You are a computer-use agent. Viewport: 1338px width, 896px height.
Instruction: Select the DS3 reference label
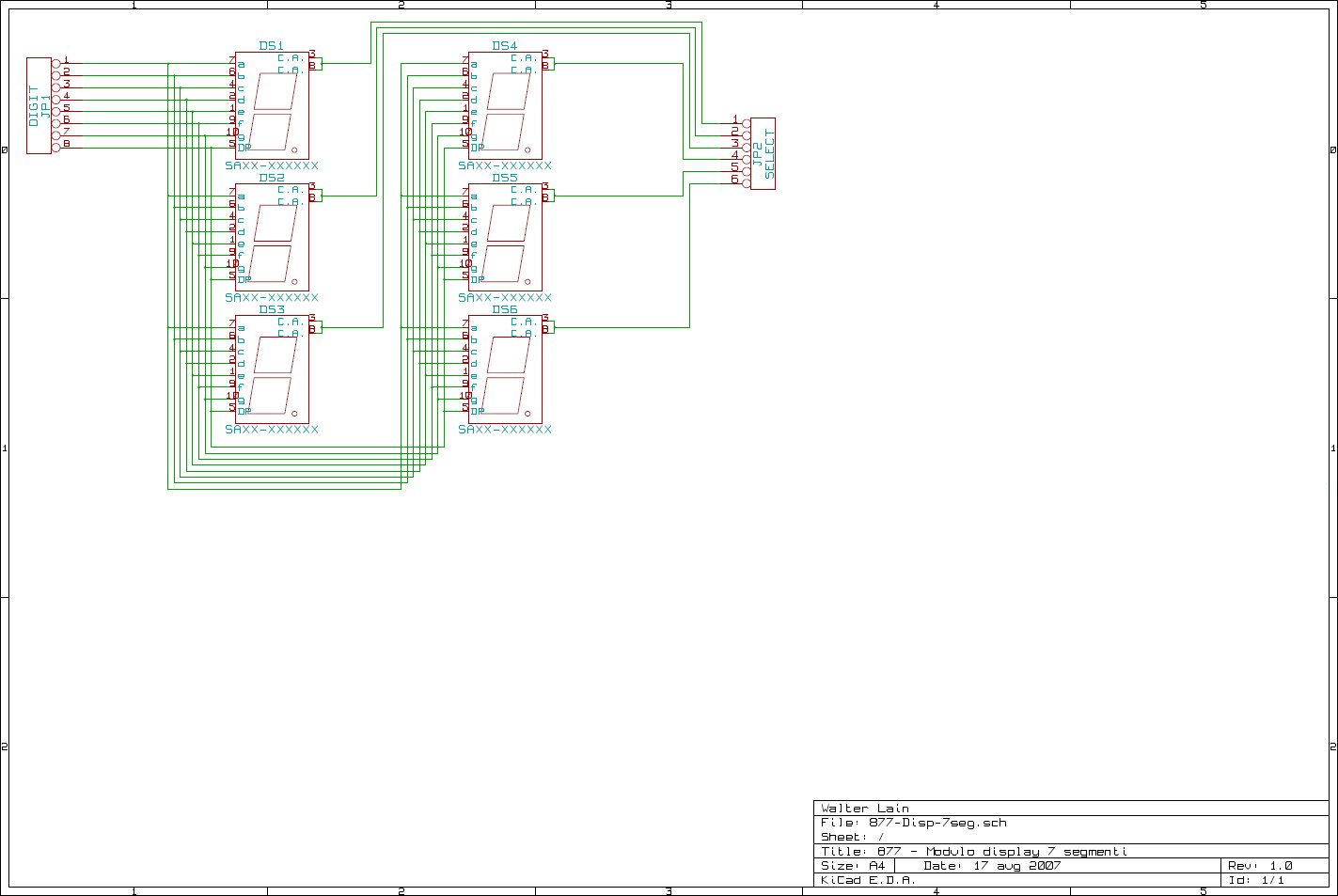(271, 309)
